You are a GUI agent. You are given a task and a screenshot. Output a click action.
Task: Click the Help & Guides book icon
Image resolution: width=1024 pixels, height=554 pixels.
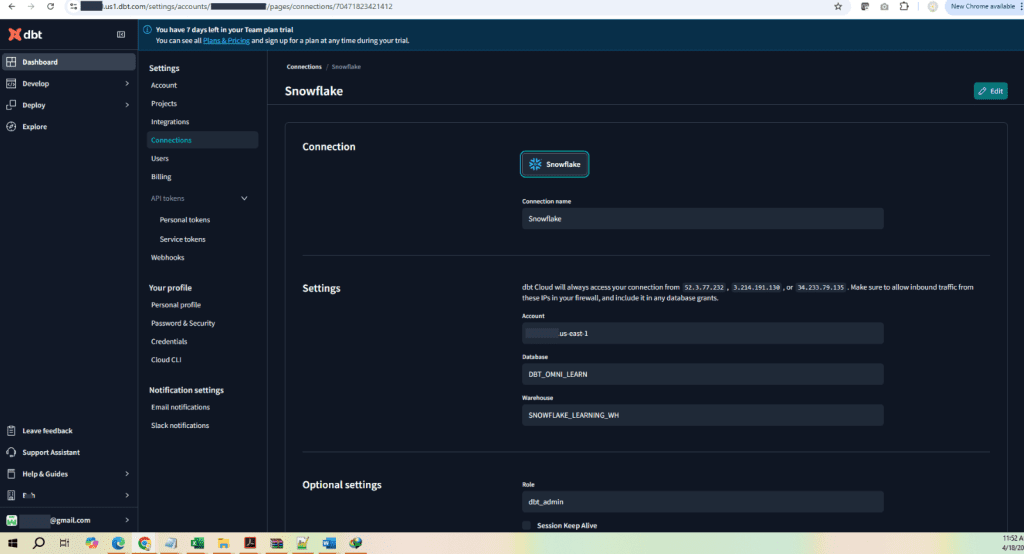(x=11, y=474)
